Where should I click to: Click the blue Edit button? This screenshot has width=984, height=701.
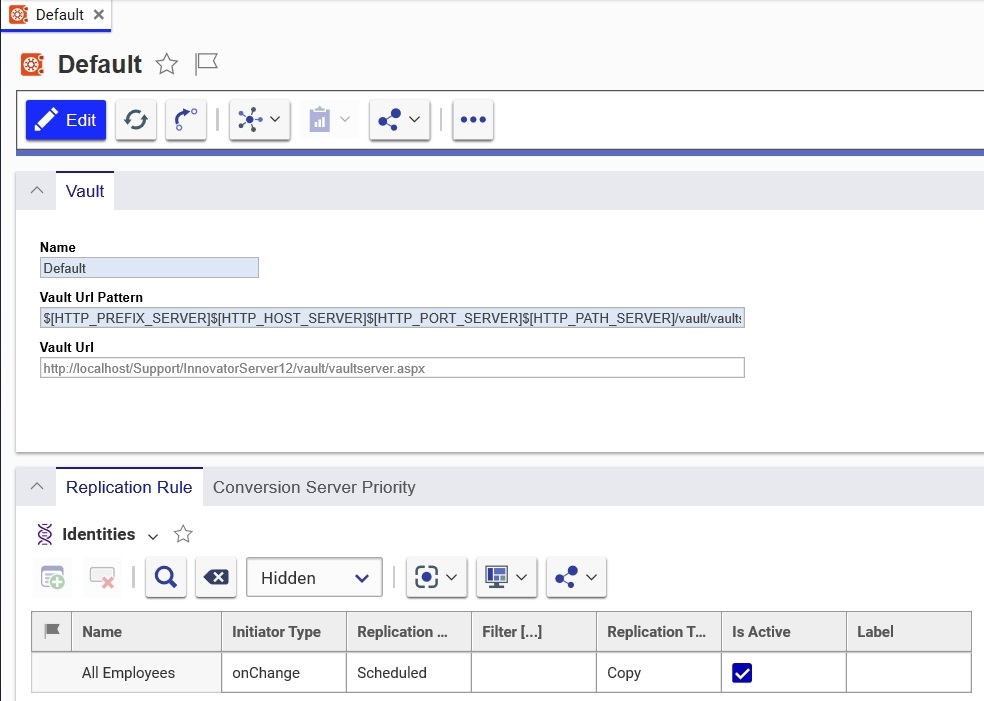(x=66, y=120)
